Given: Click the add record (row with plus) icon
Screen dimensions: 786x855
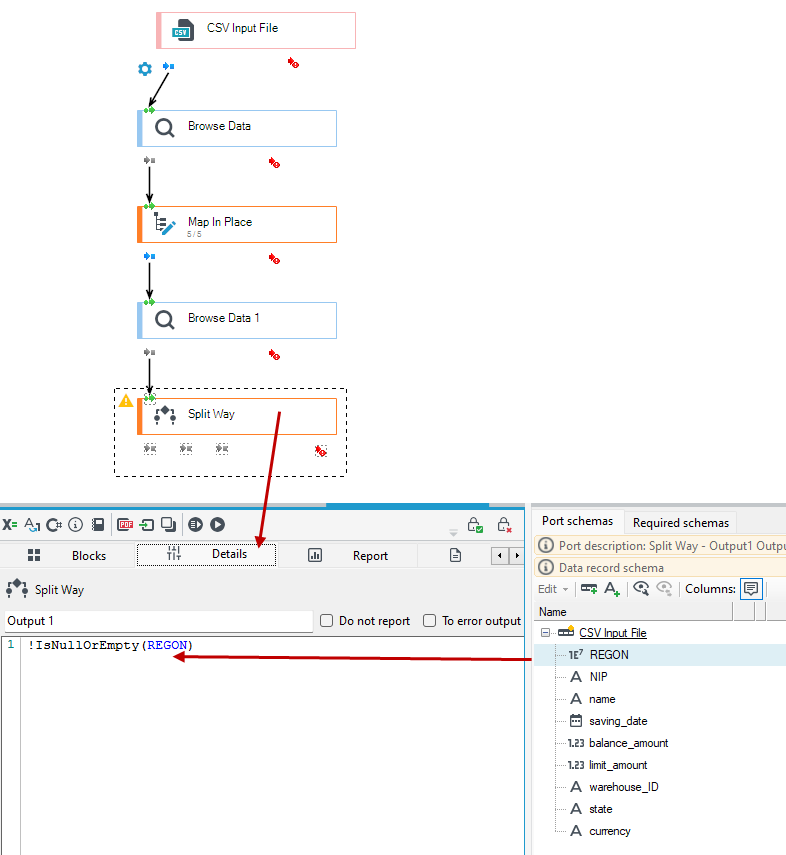Looking at the screenshot, I should click(589, 588).
